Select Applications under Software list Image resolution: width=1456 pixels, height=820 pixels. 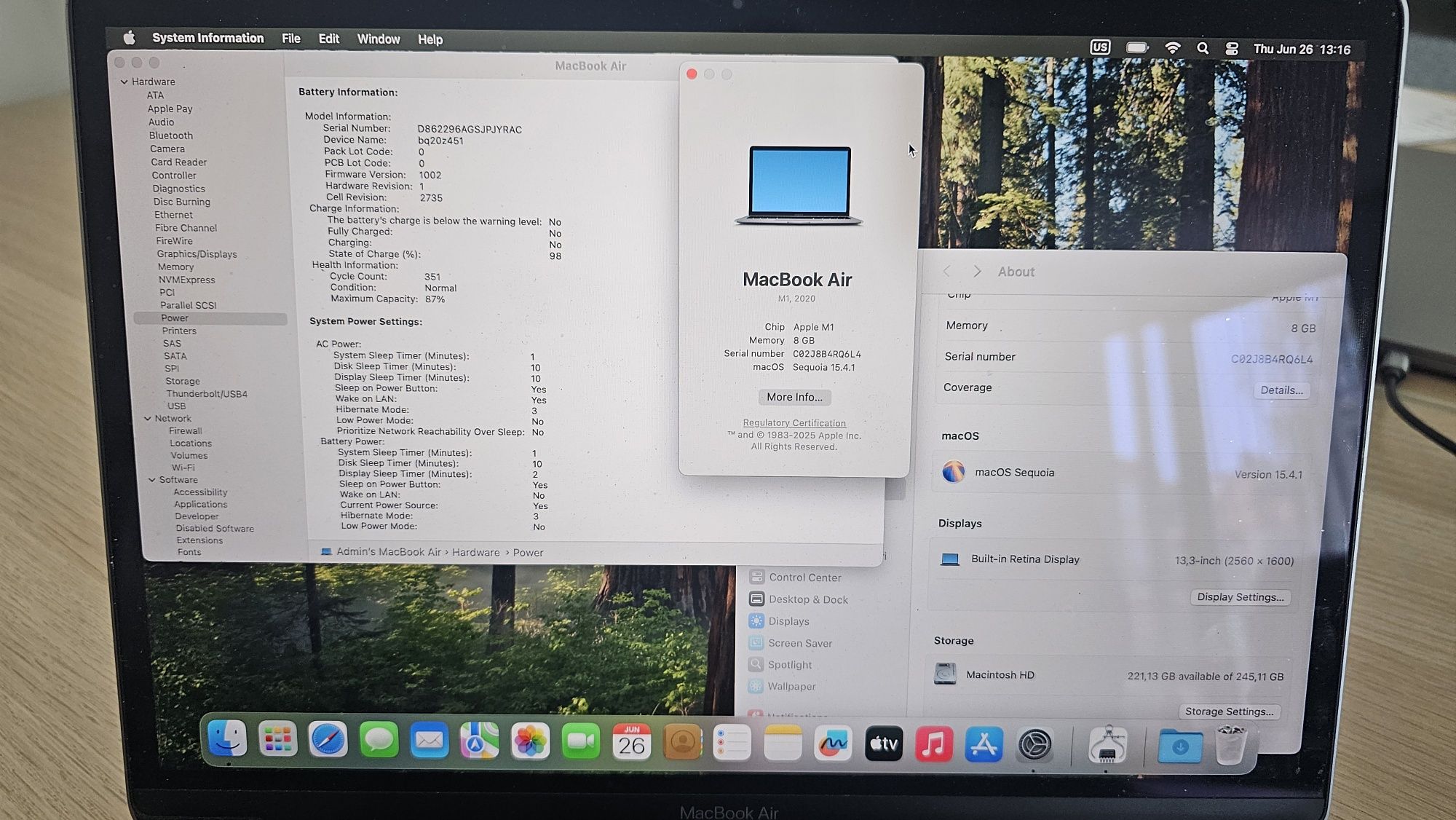[x=200, y=505]
